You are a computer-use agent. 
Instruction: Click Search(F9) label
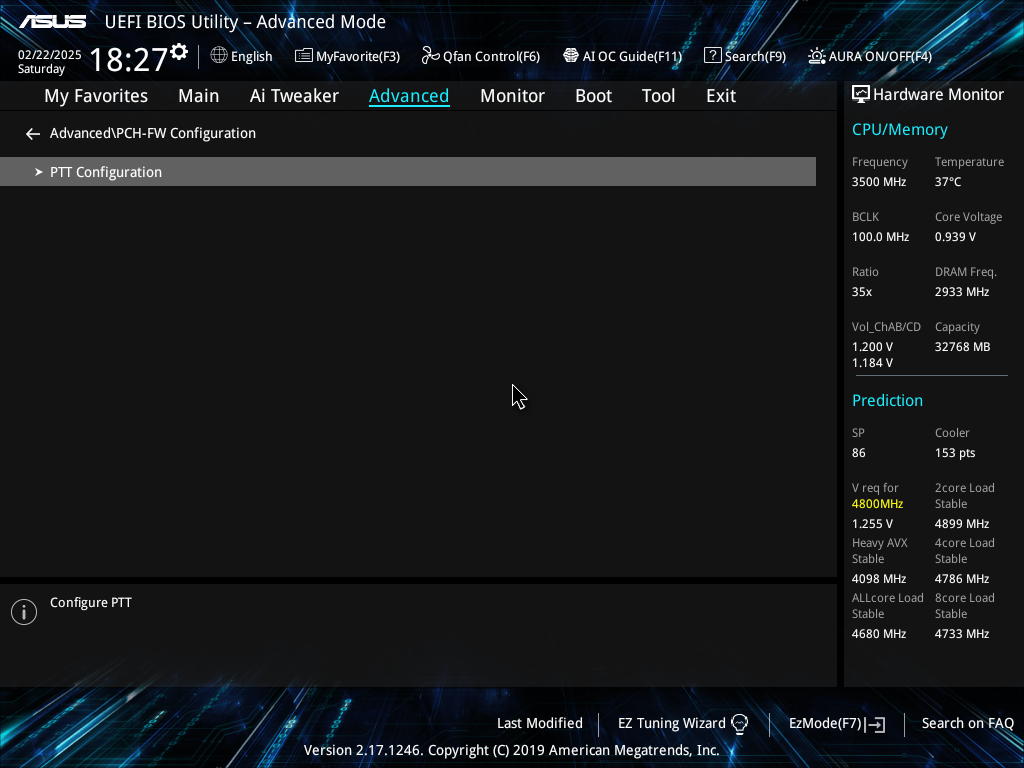pos(755,57)
